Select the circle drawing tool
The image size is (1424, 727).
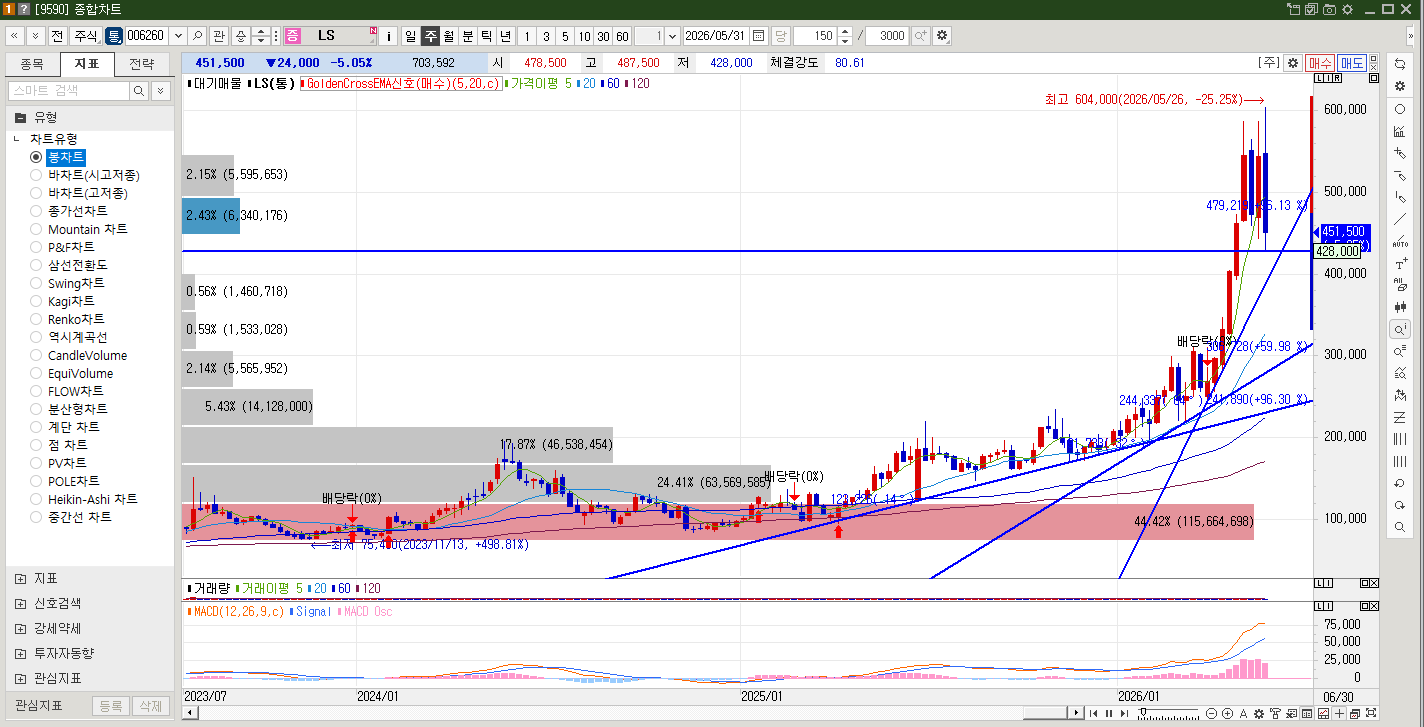tap(1400, 109)
